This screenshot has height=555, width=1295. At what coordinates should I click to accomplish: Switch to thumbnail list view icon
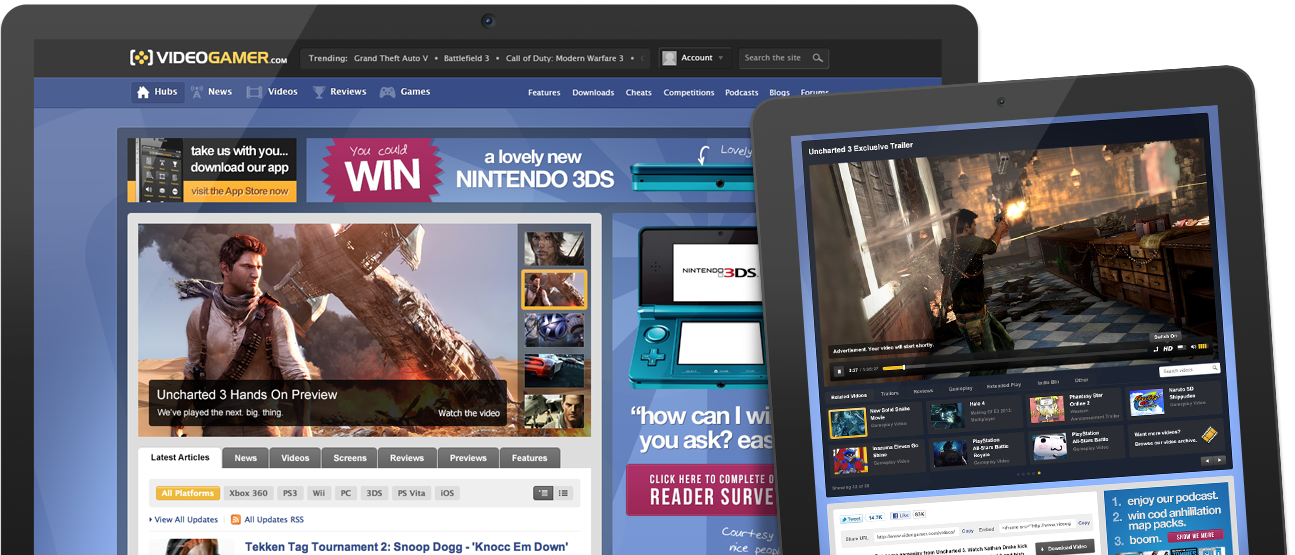coord(543,493)
